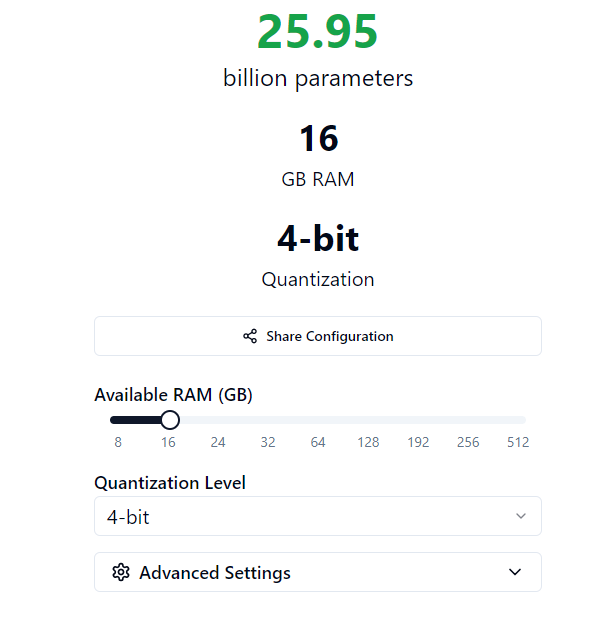Set RAM slider to the 24 GB mark
This screenshot has height=619, width=603.
coord(218,420)
